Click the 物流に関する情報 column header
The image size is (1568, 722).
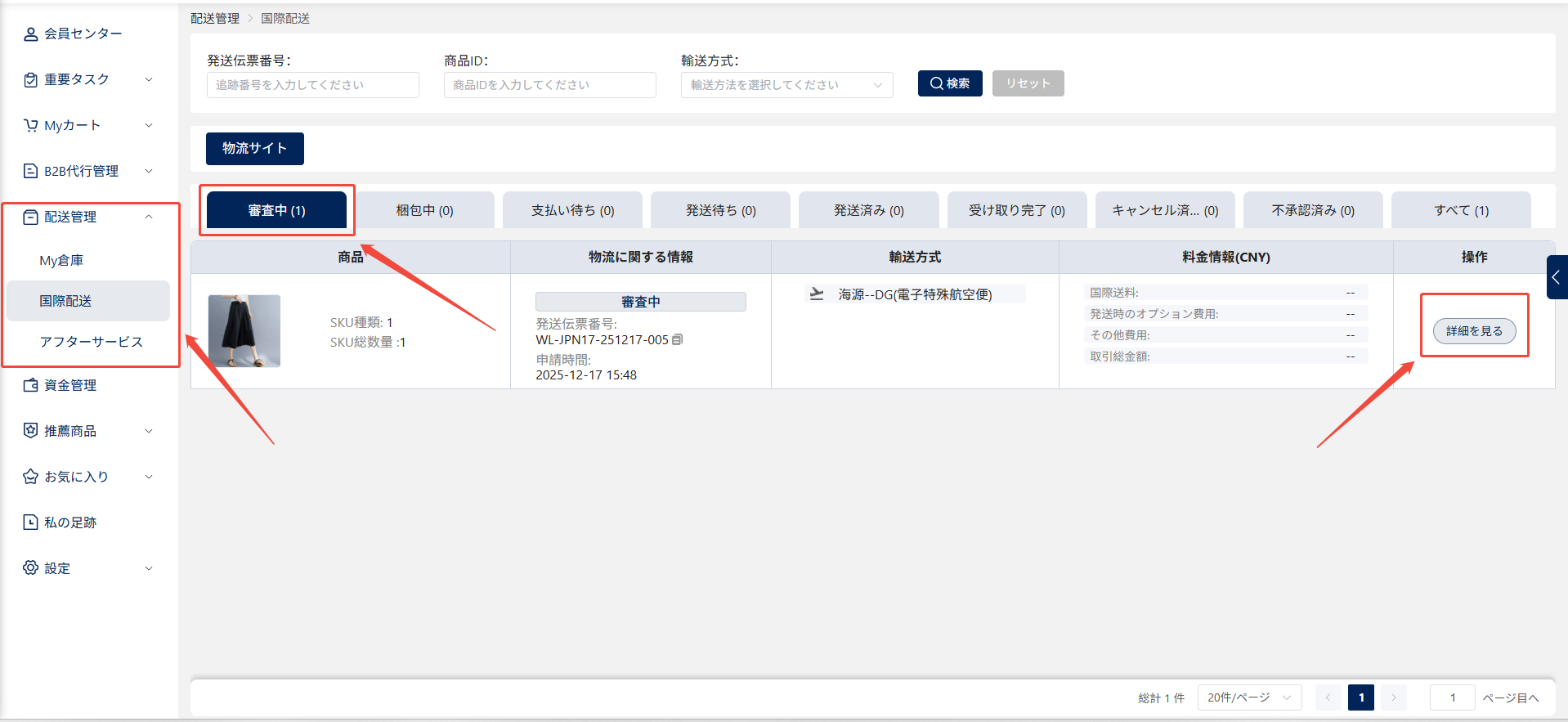tap(641, 257)
